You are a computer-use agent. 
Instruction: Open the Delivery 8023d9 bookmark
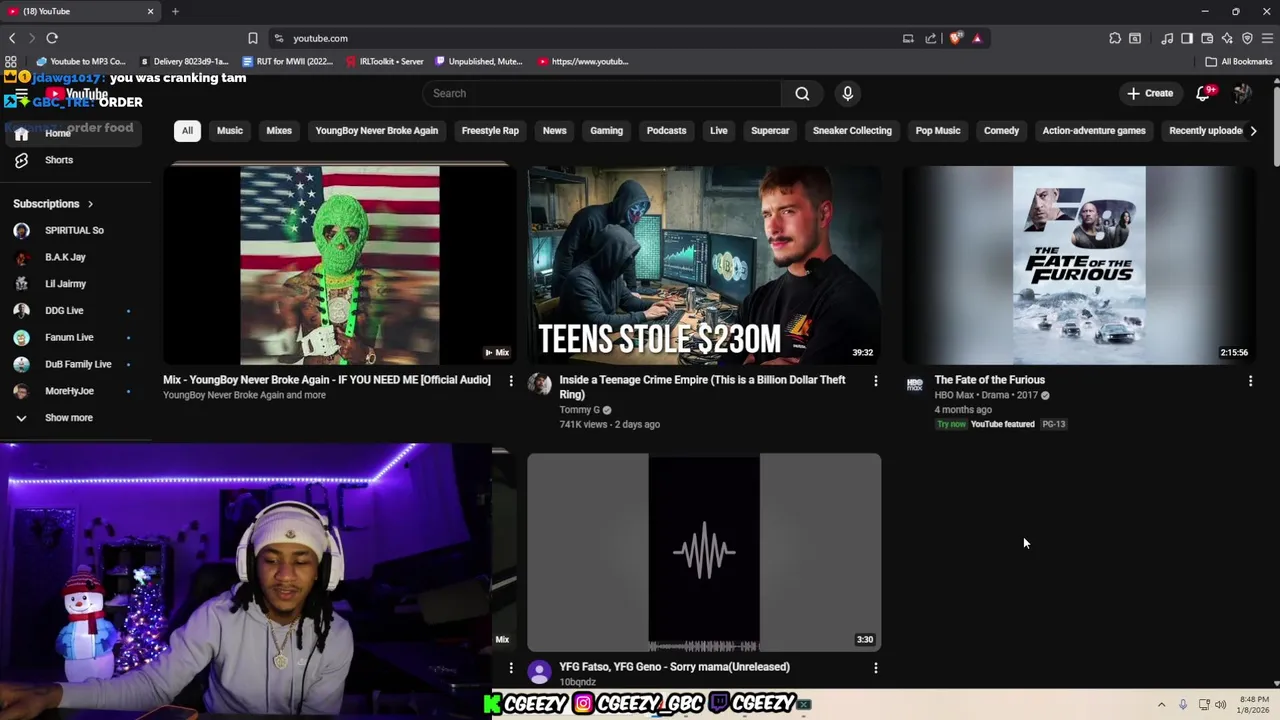point(185,61)
